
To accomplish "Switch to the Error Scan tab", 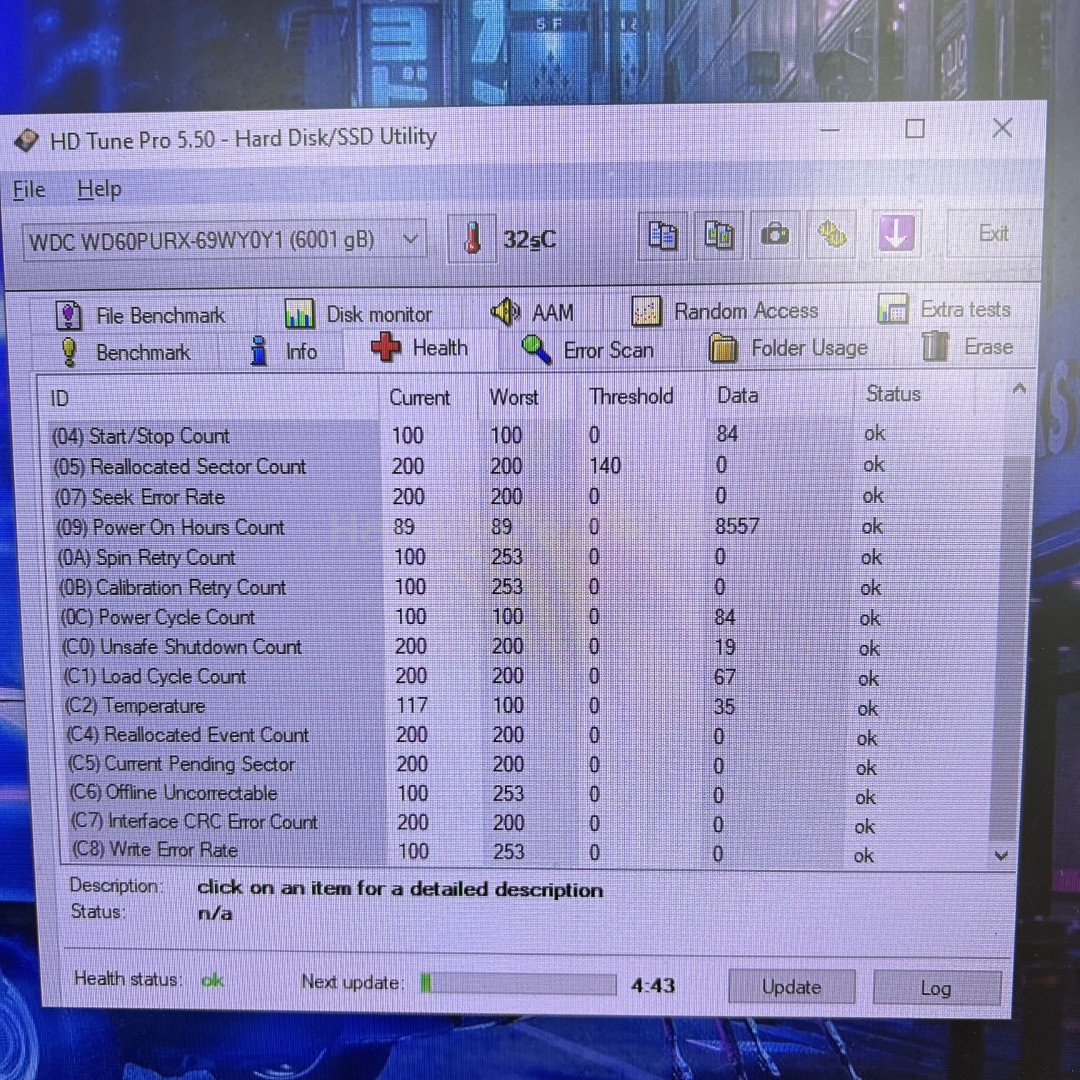I will click(588, 349).
